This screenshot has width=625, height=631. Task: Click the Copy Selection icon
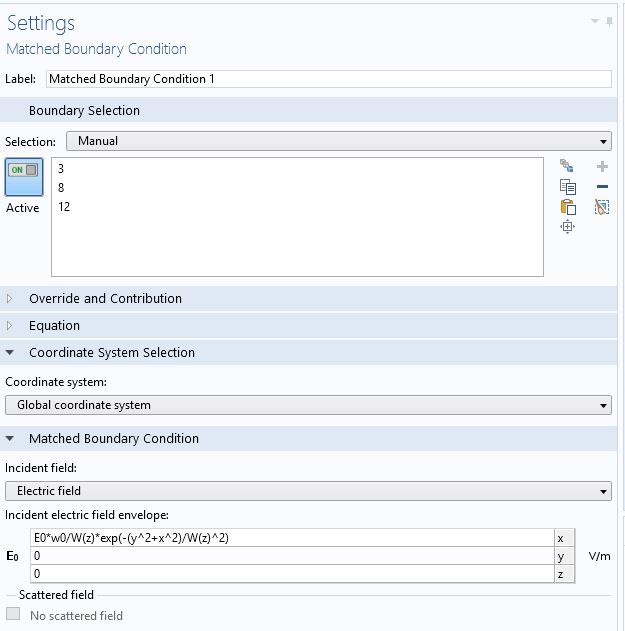click(567, 187)
